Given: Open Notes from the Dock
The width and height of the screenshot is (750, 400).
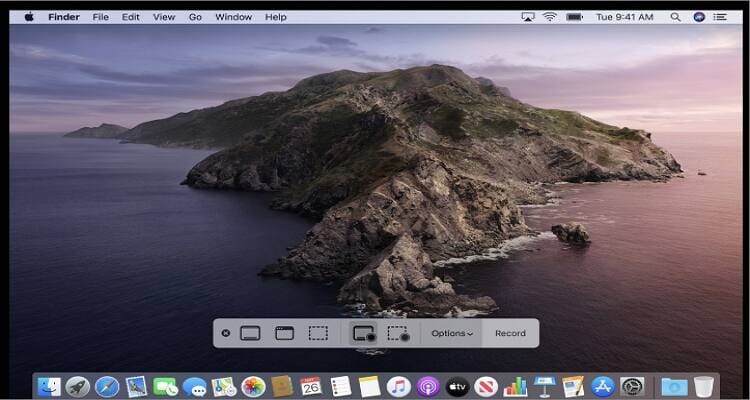Looking at the screenshot, I should click(x=369, y=386).
